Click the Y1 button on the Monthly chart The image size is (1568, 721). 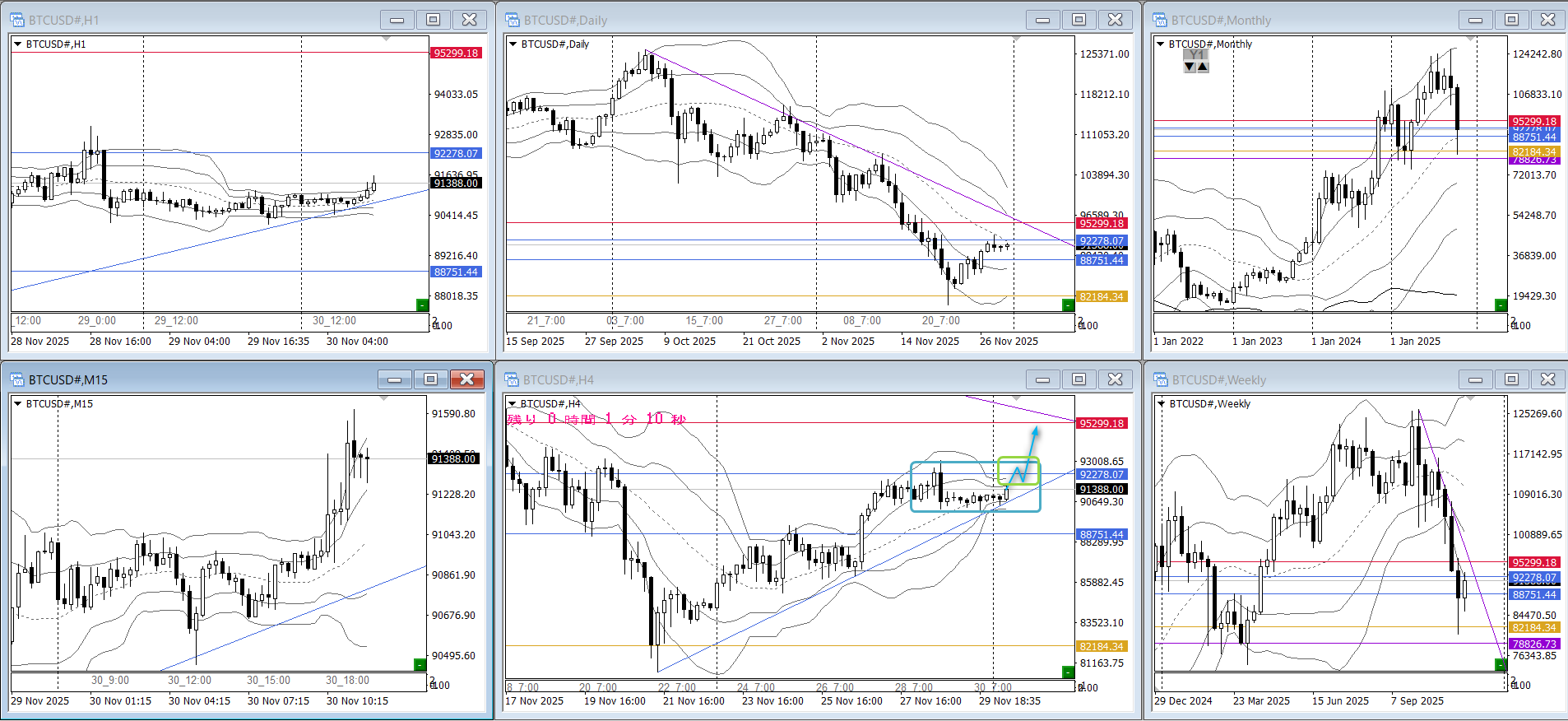pos(1196,54)
